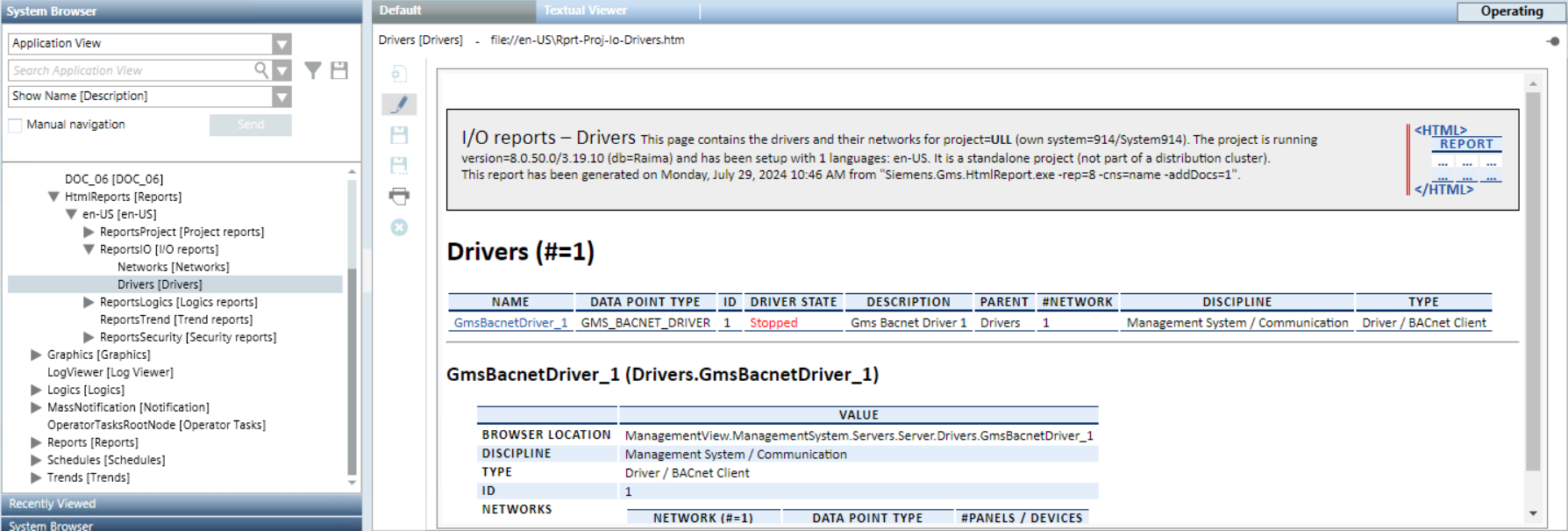Viewport: 1568px width, 531px height.
Task: Expand the ReportsProject tree node
Action: coord(89,233)
